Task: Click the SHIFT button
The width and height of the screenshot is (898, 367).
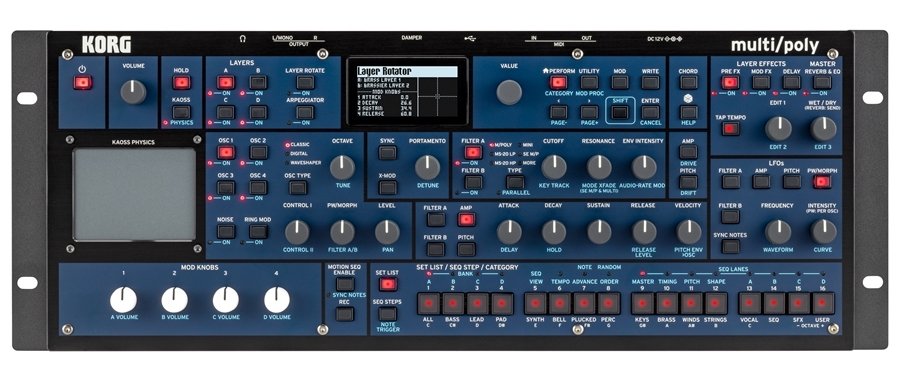Action: point(620,112)
